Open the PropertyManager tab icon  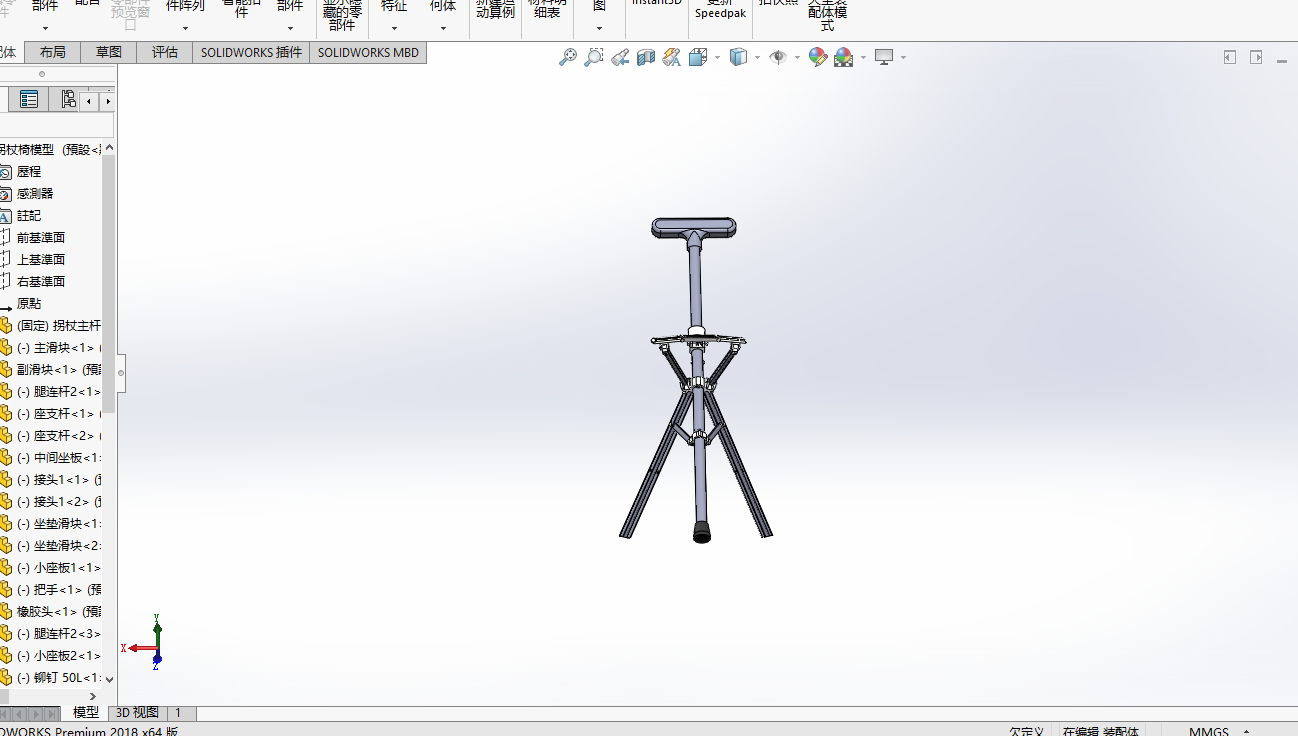click(x=29, y=99)
